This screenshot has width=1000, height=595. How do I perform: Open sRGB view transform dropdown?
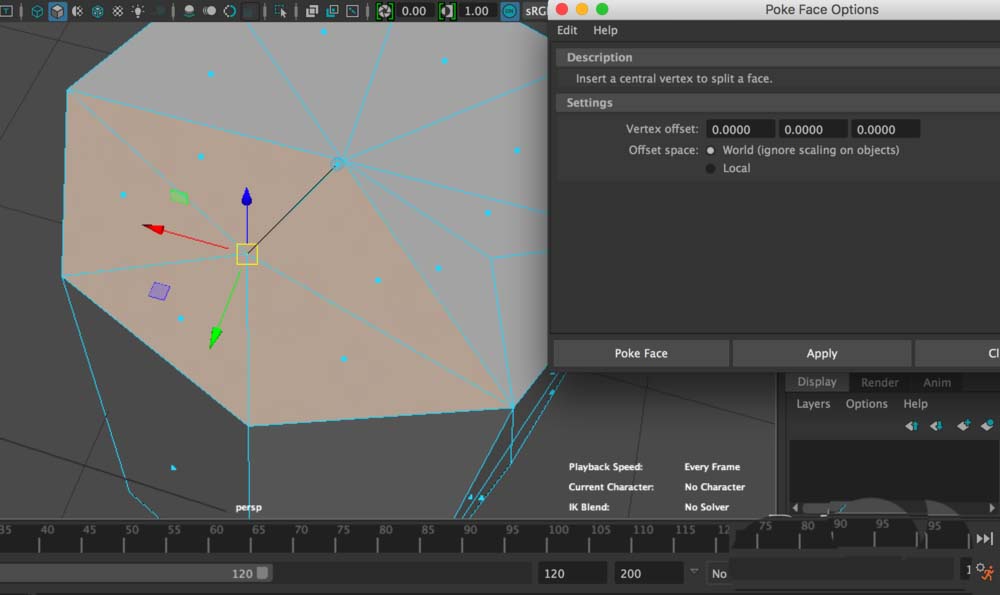(534, 11)
